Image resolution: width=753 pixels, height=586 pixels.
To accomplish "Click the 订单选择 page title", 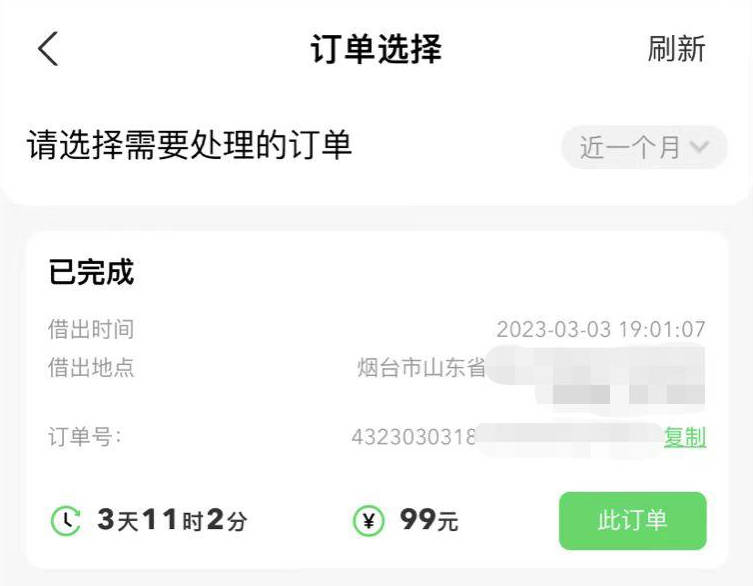I will [376, 49].
